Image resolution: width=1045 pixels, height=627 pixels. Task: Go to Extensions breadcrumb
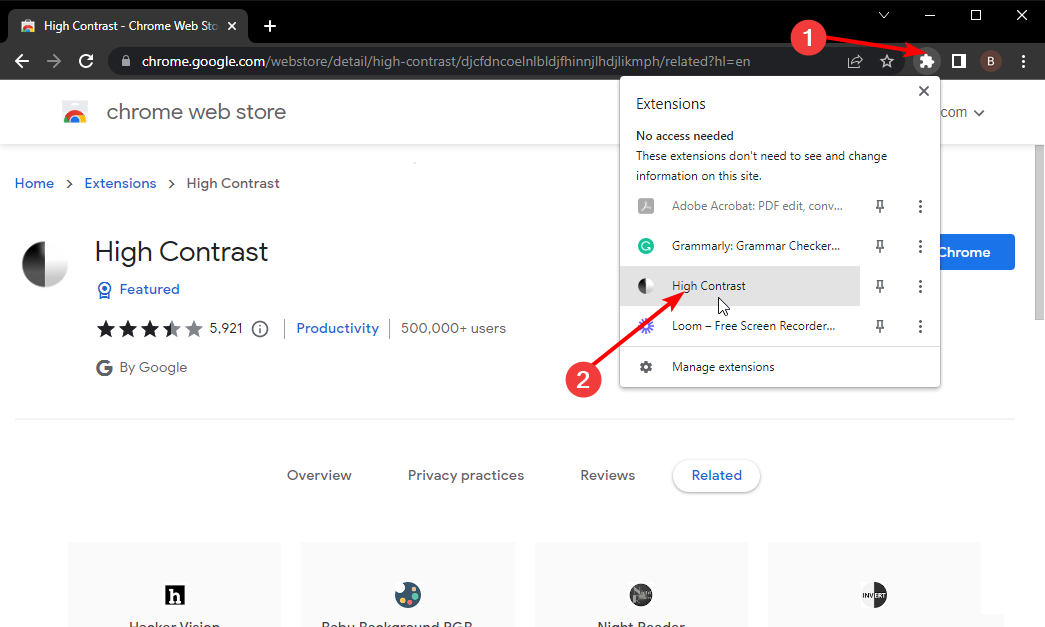[x=120, y=183]
